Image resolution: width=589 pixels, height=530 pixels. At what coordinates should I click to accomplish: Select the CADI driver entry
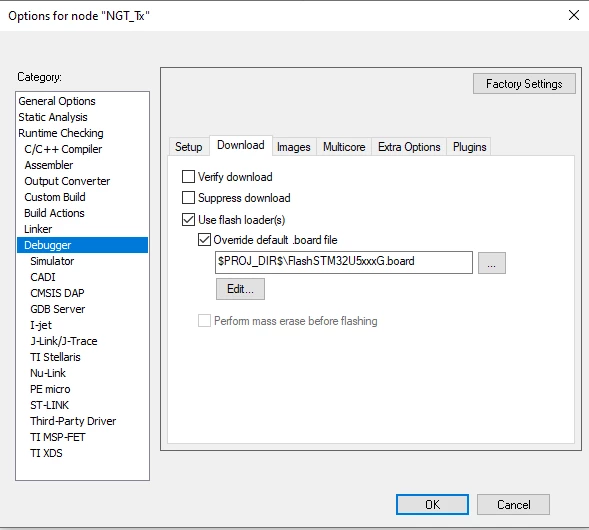point(82,277)
